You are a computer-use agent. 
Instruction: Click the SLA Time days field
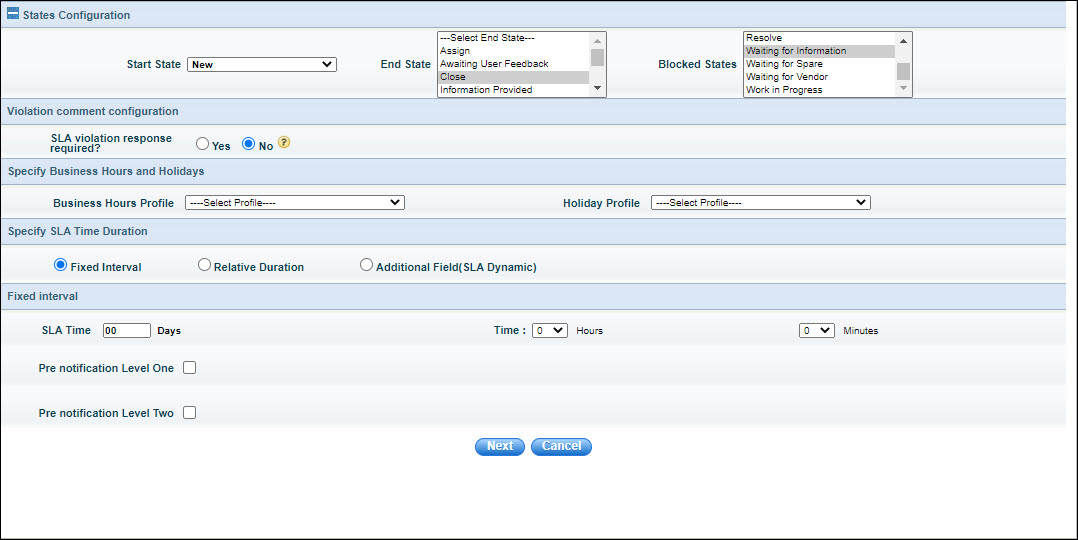coord(126,330)
